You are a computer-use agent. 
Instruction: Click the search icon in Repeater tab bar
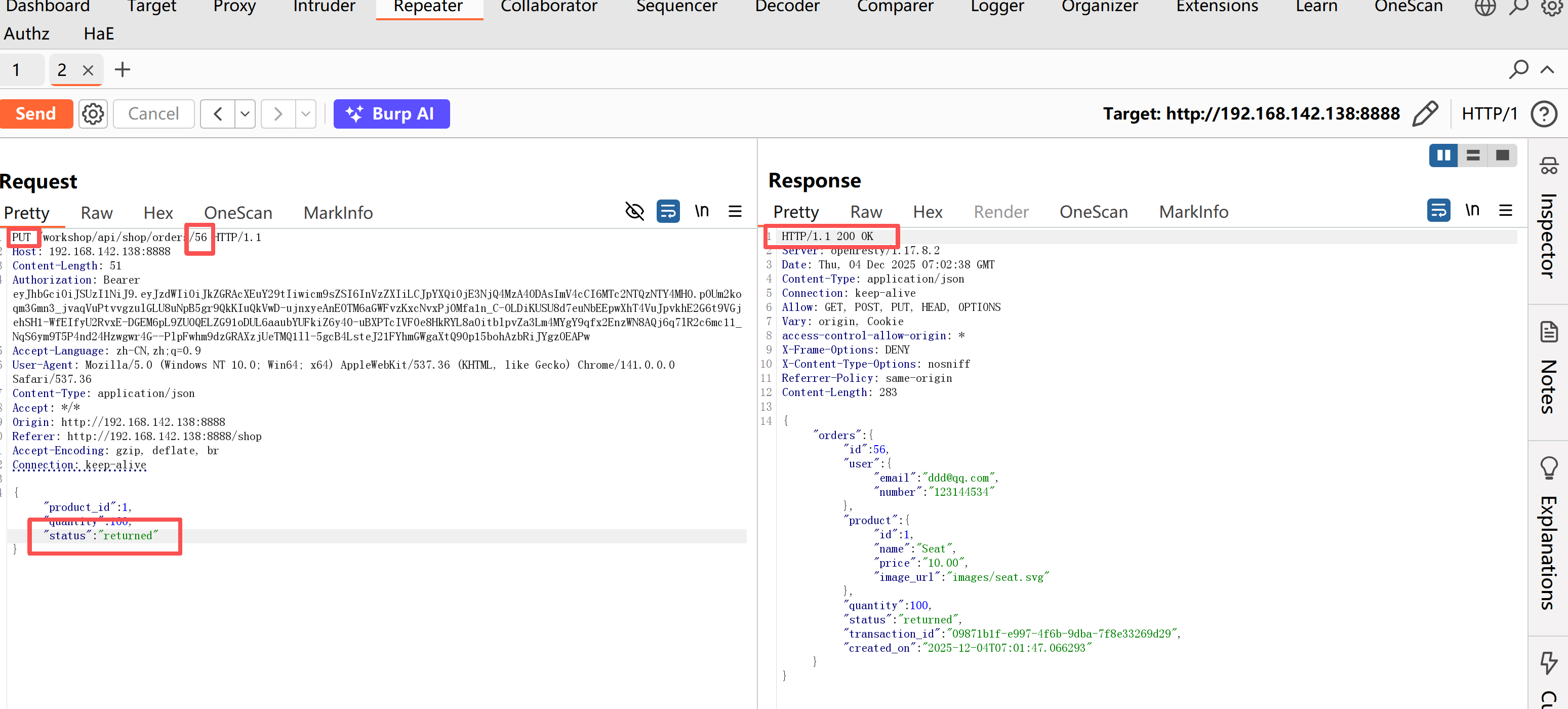point(1517,69)
